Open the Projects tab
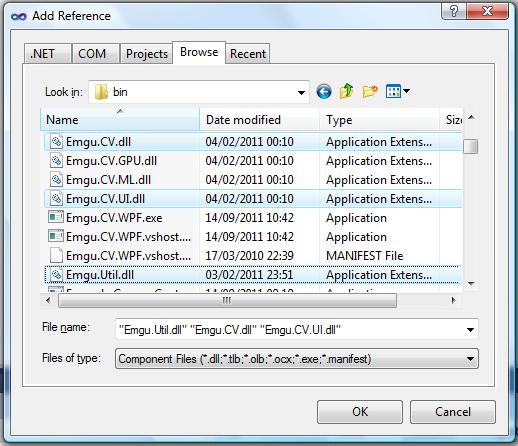518x446 pixels. pos(147,53)
